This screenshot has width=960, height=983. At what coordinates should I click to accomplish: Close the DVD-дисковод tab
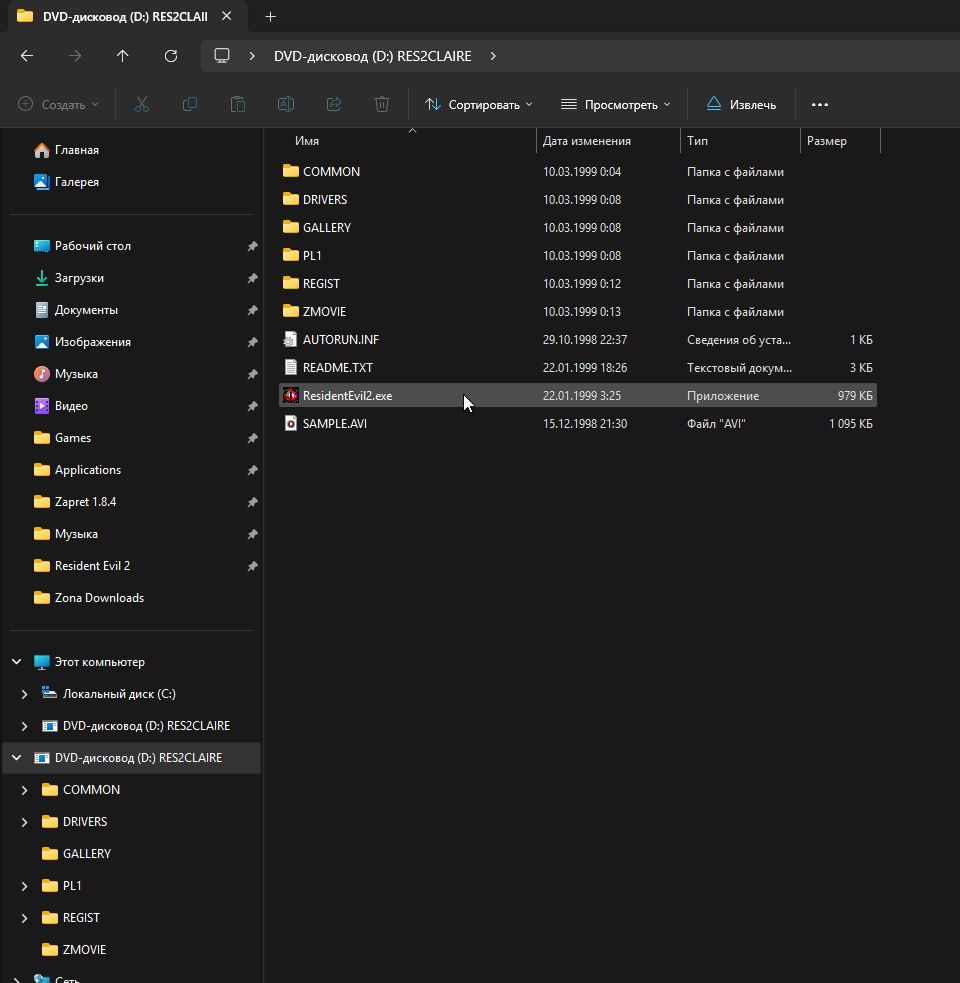click(227, 16)
